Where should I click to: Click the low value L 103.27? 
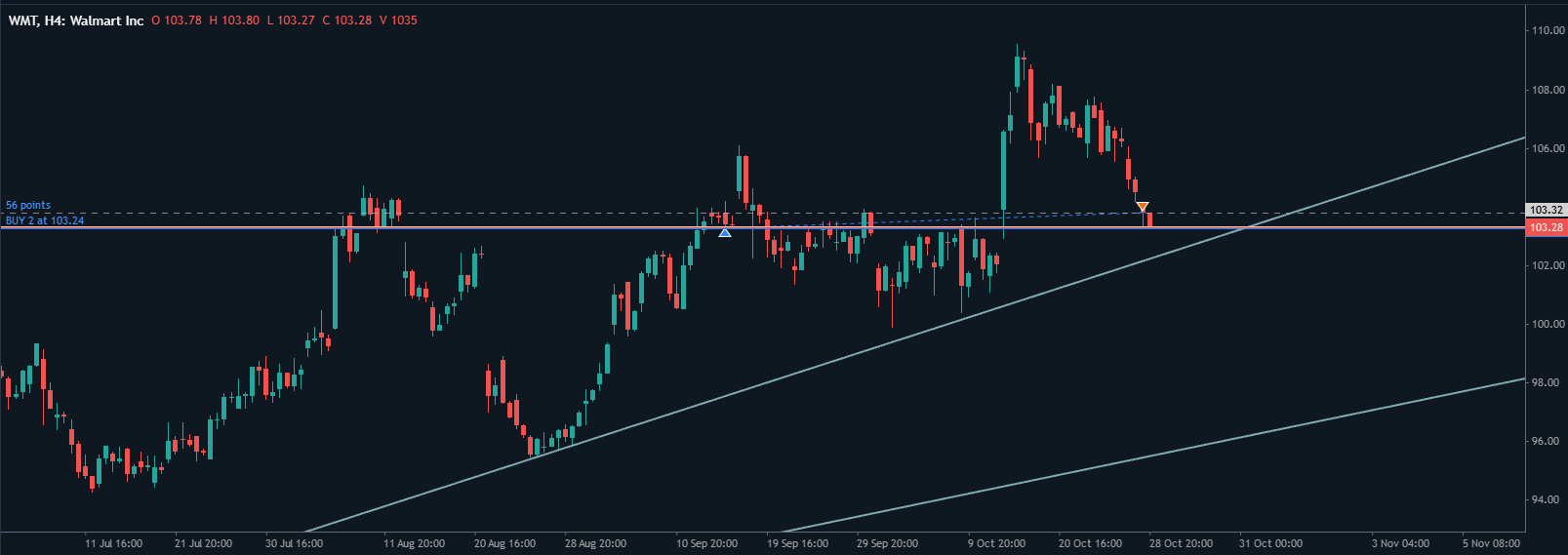coord(291,20)
